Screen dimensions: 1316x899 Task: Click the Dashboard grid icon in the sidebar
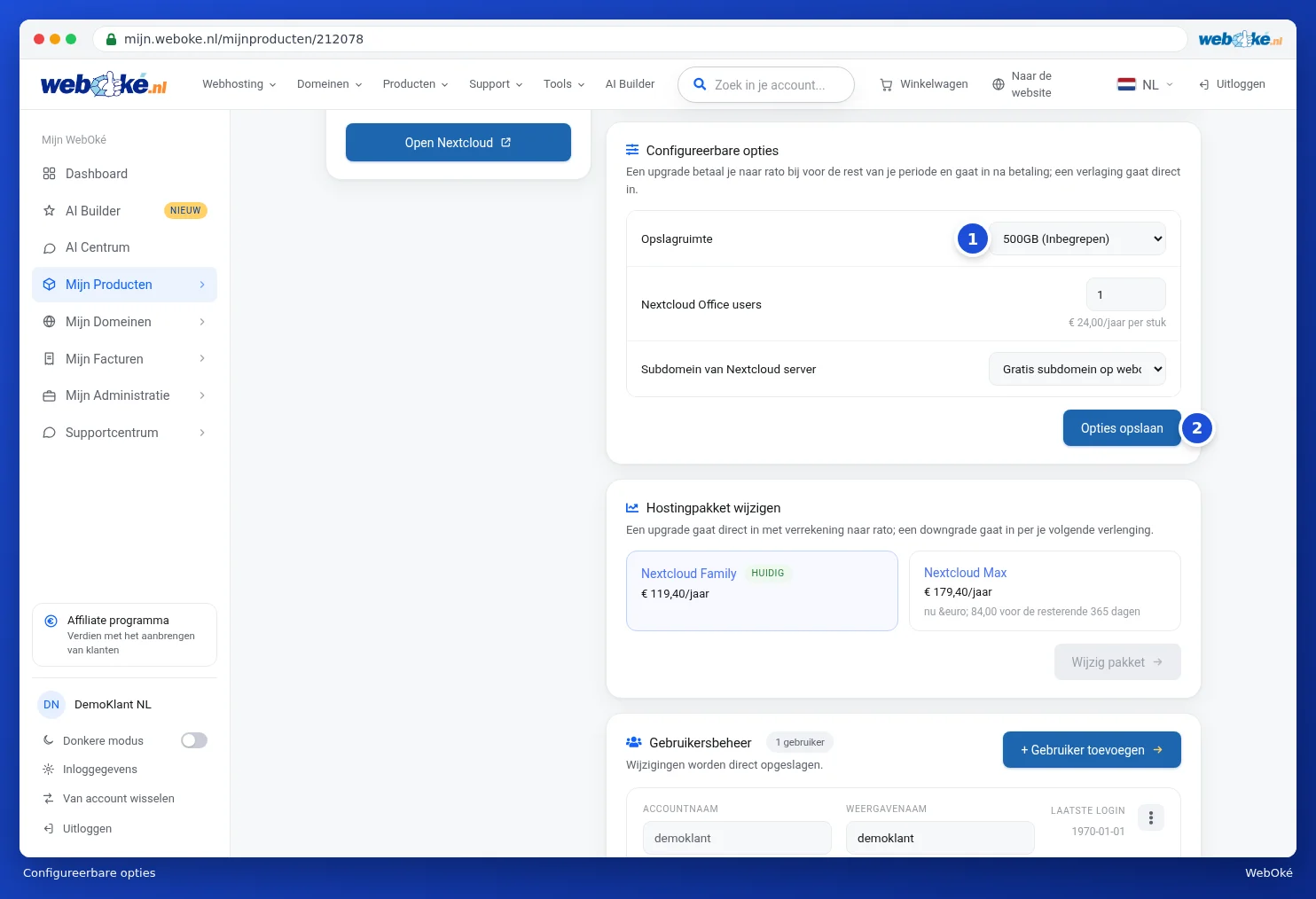coord(50,174)
